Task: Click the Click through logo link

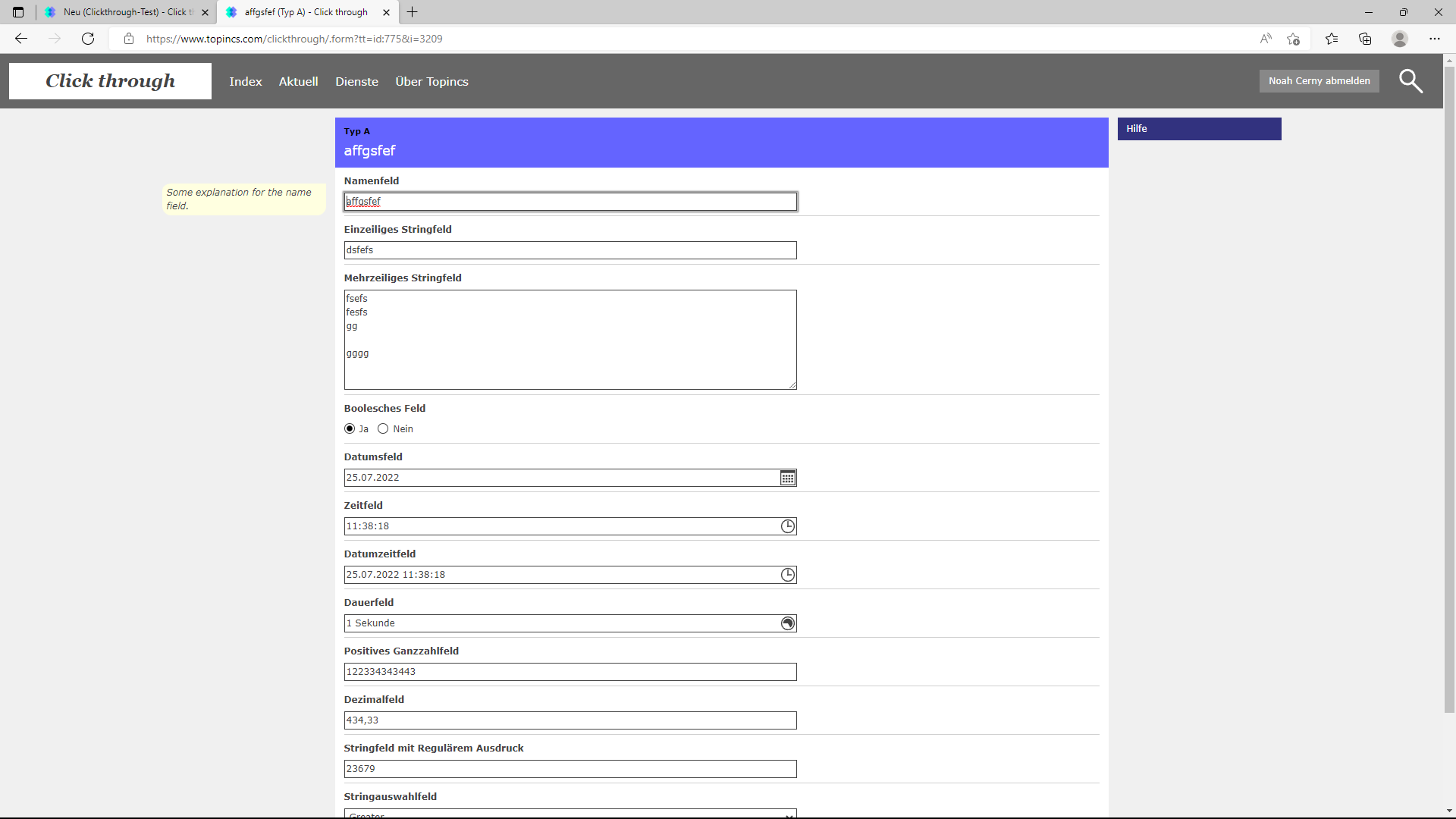Action: coord(111,81)
